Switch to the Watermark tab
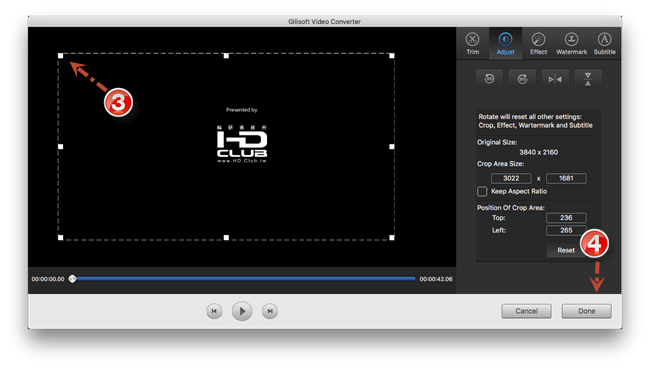Screen dimensions: 650x369 [571, 44]
